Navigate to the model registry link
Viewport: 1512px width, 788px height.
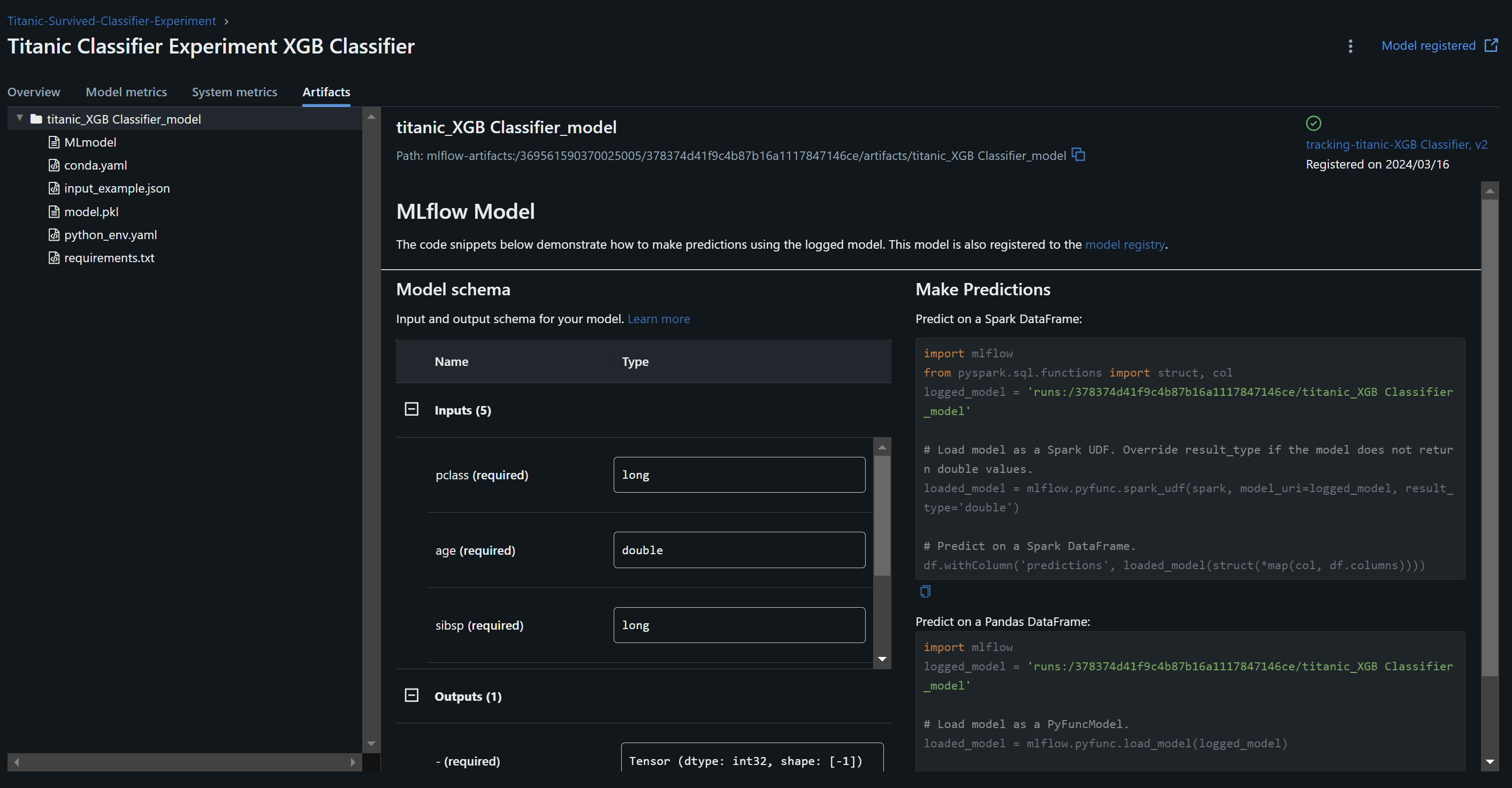pos(1125,244)
